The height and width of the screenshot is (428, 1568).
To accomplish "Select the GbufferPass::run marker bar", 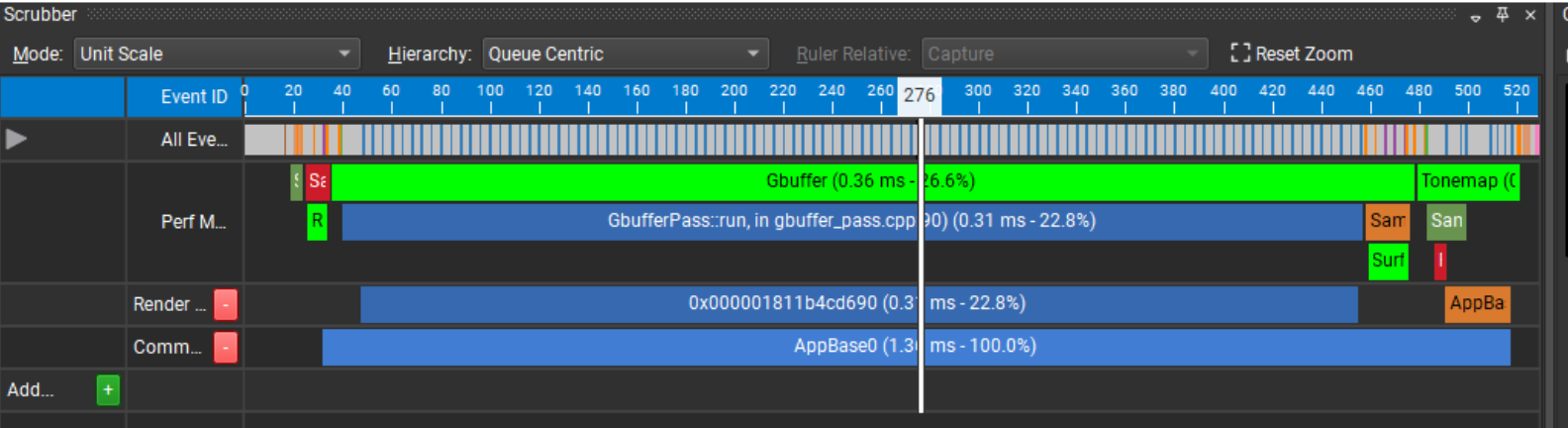I will pyautogui.click(x=693, y=221).
